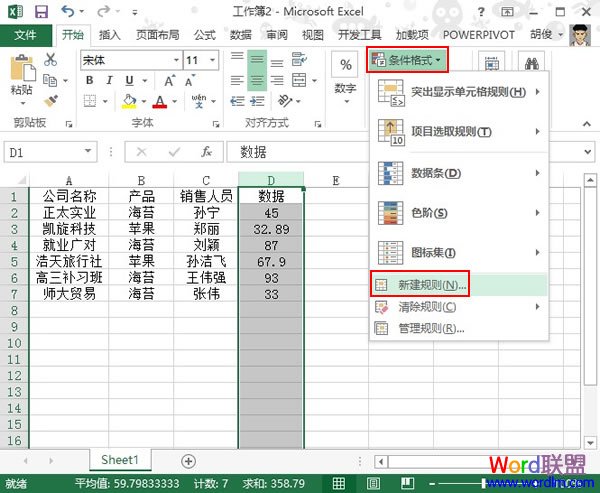Click the Redo arrow icon
Viewport: 600px width, 493px height.
(x=103, y=11)
